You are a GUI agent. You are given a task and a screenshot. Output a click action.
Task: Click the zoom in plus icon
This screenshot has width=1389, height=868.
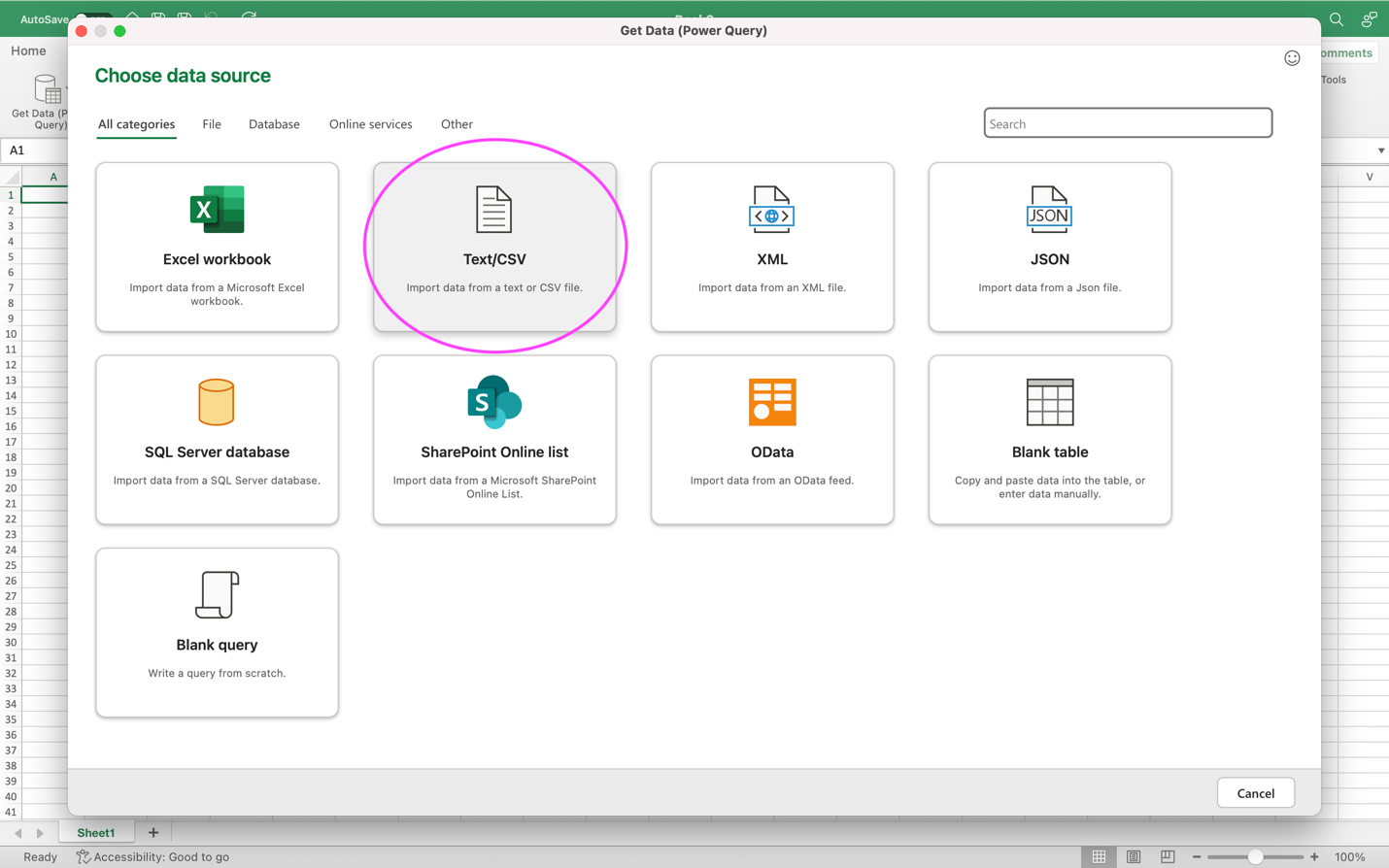pyautogui.click(x=1314, y=857)
